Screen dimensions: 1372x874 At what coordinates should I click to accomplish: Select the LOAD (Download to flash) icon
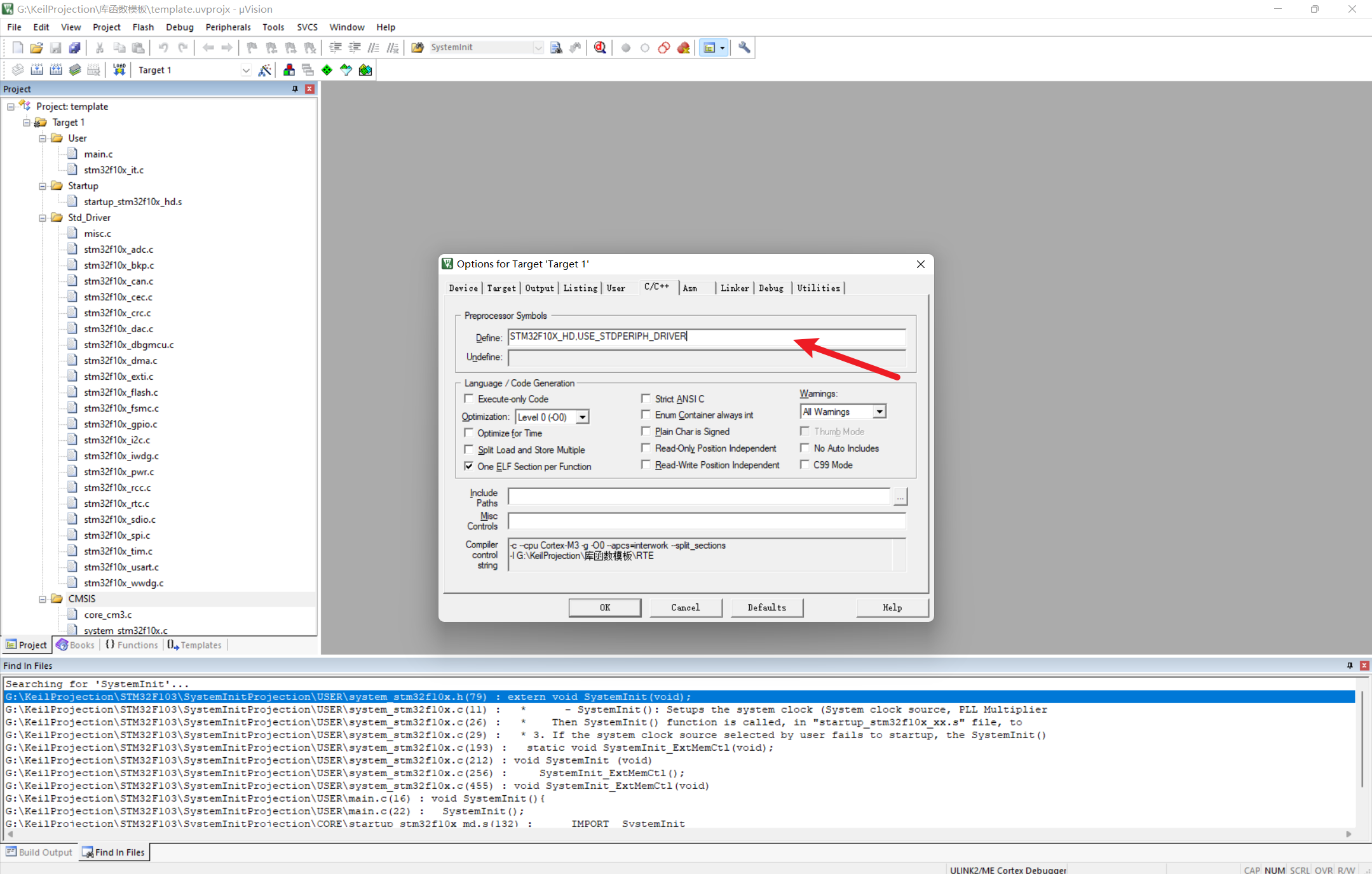point(119,70)
